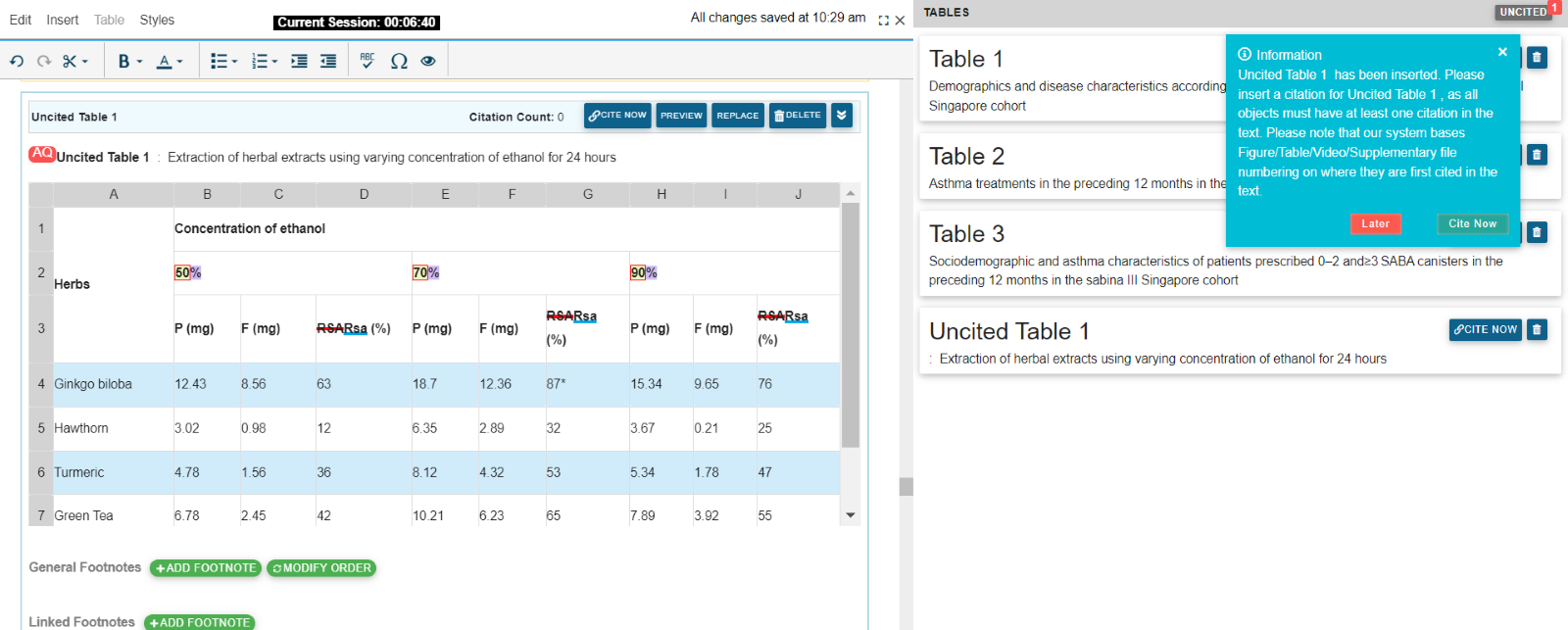Screen dimensions: 1568x630
Task: Click the table vertical scrollbar thumb
Action: pos(851,324)
